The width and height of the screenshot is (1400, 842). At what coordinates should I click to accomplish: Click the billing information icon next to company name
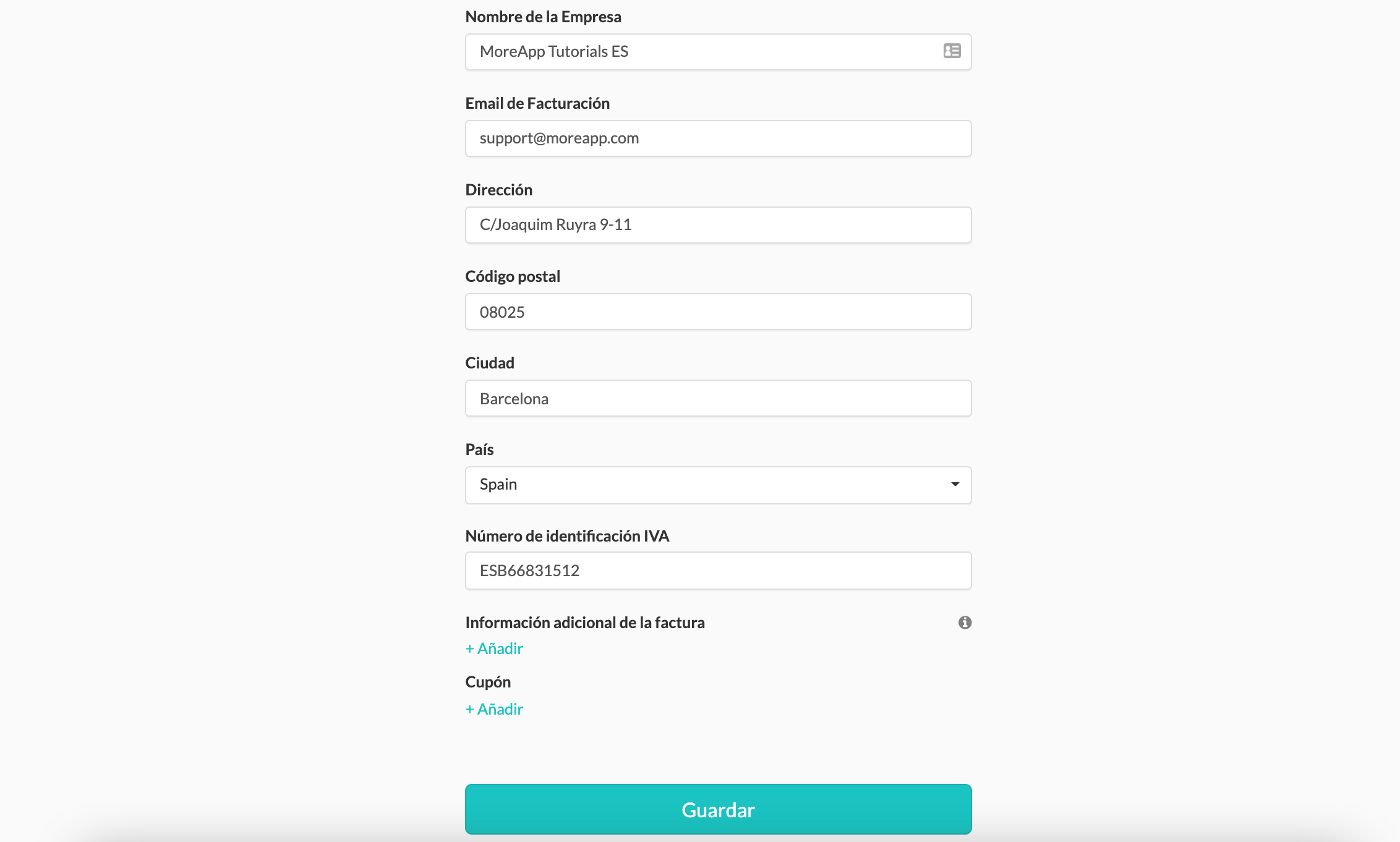pyautogui.click(x=951, y=50)
